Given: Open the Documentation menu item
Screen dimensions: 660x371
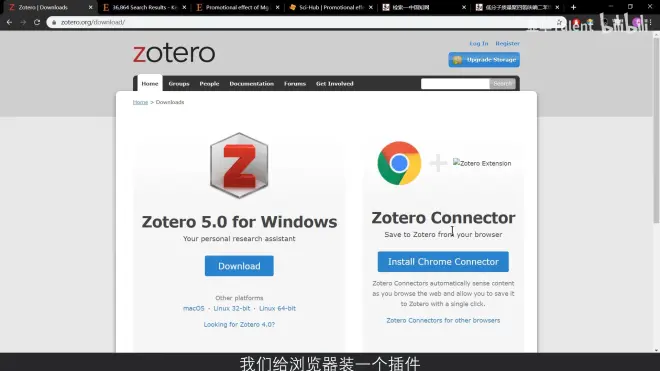Looking at the screenshot, I should [252, 83].
